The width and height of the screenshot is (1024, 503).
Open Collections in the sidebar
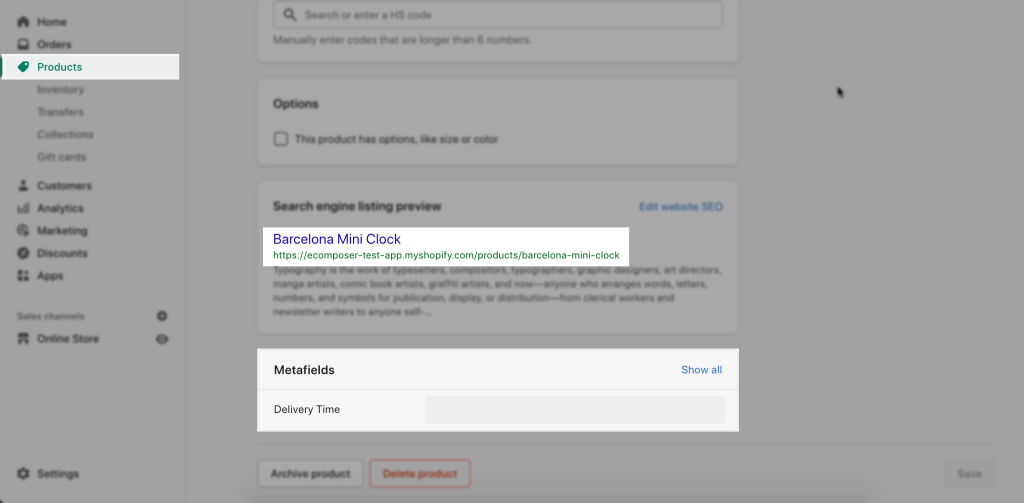point(65,135)
